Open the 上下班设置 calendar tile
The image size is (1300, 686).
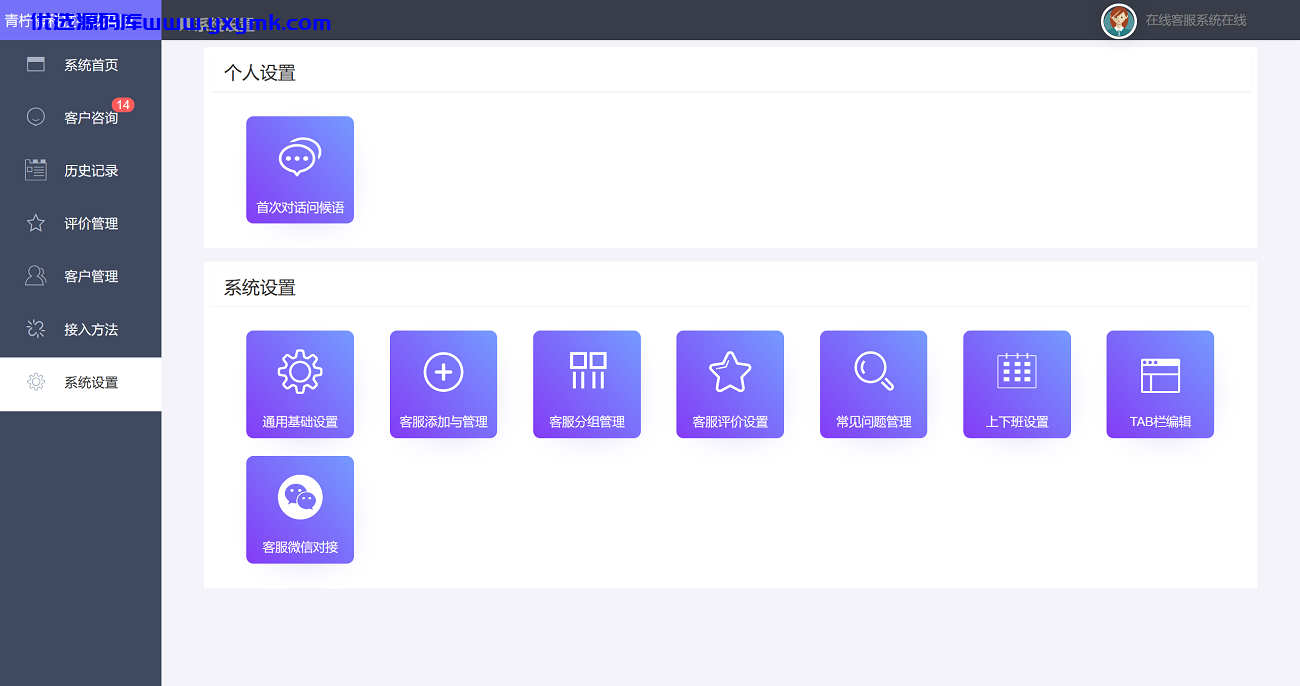tap(1017, 384)
